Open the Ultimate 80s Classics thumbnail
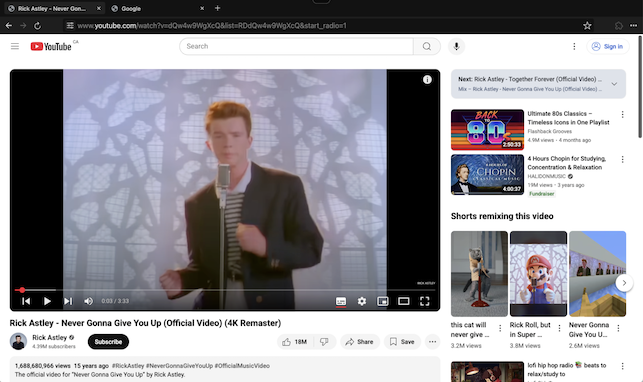 (x=487, y=130)
